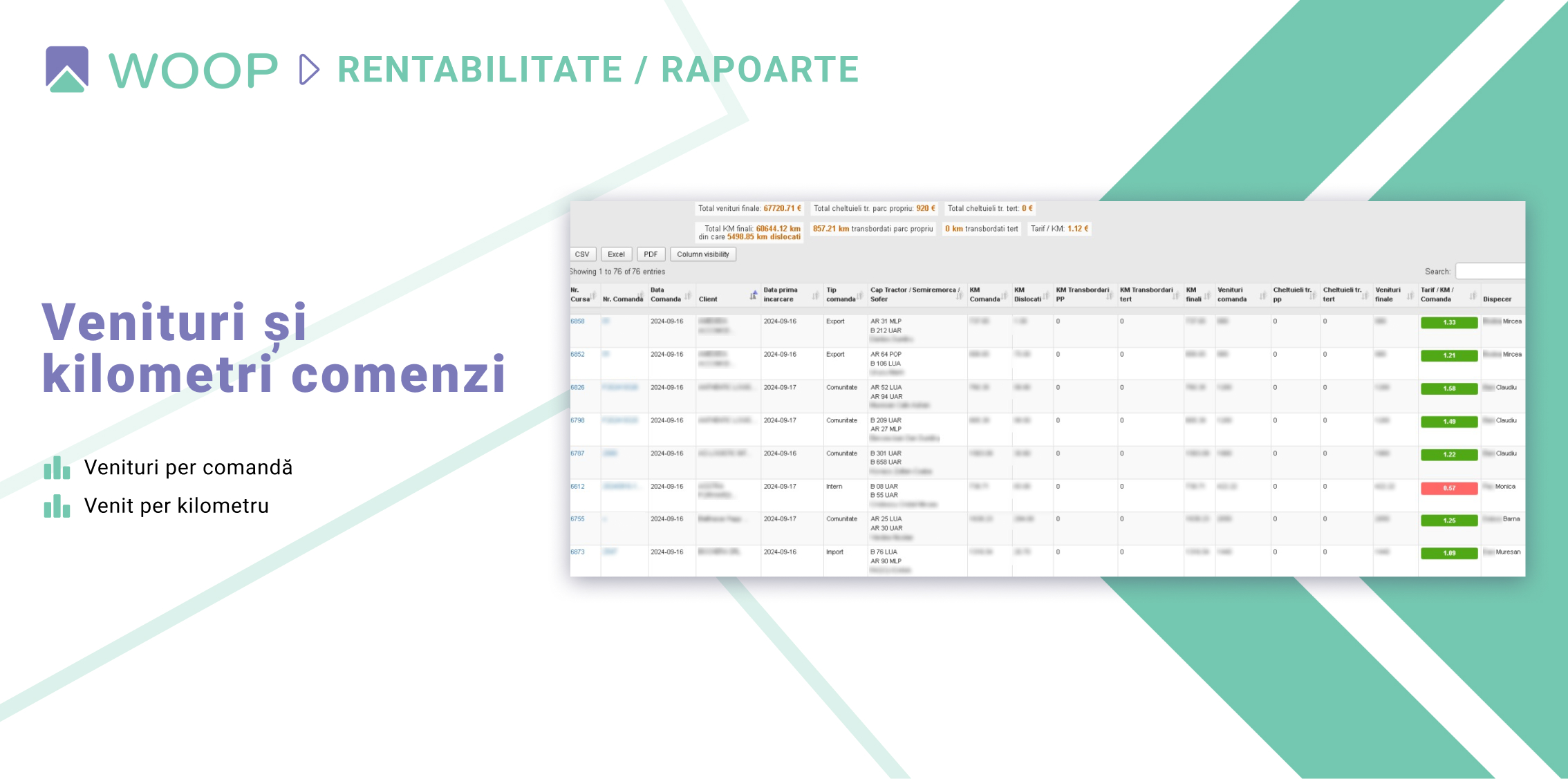Sort by Venituri comanda column

[1242, 295]
